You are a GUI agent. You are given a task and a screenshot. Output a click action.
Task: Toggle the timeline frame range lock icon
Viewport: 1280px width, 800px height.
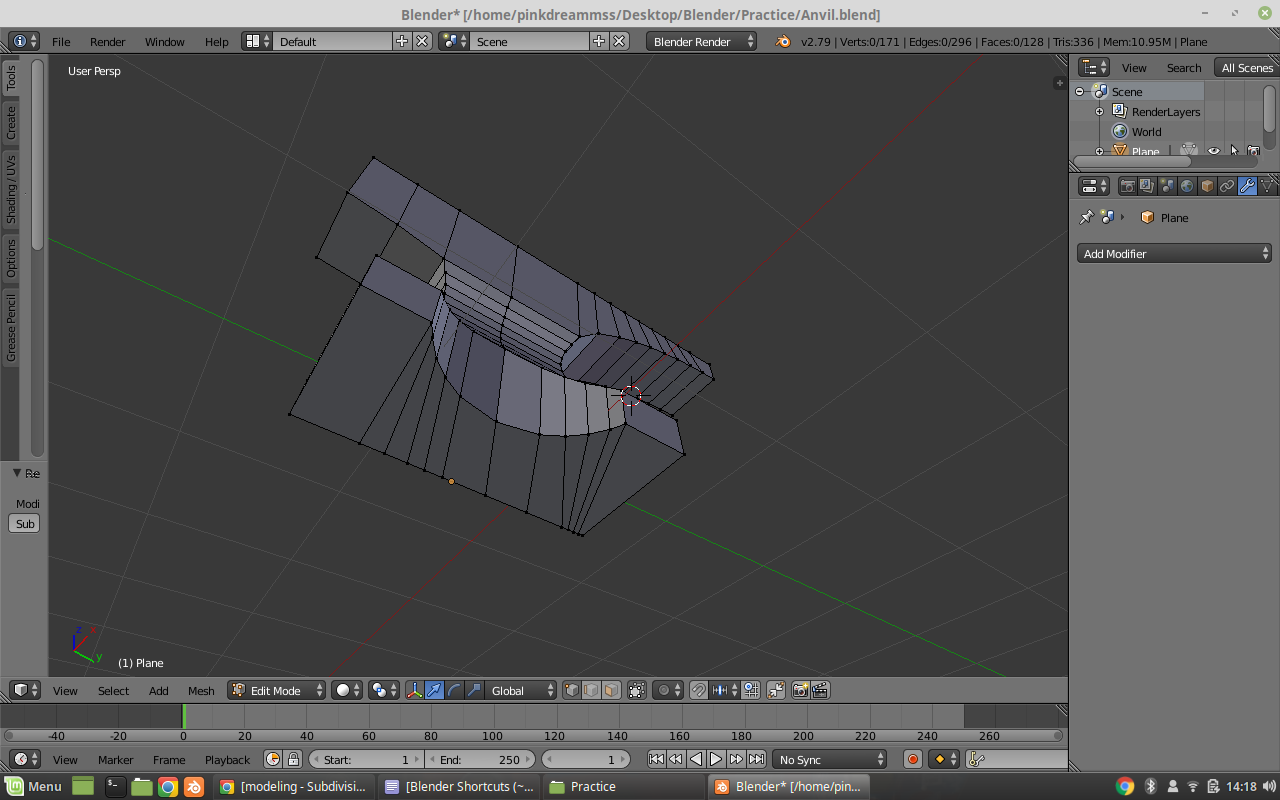point(293,759)
